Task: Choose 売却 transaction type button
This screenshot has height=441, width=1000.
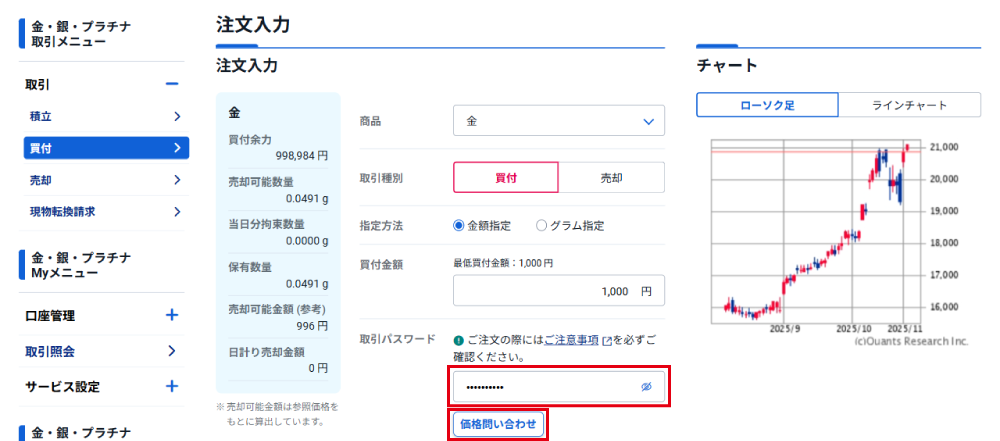Action: pos(610,177)
